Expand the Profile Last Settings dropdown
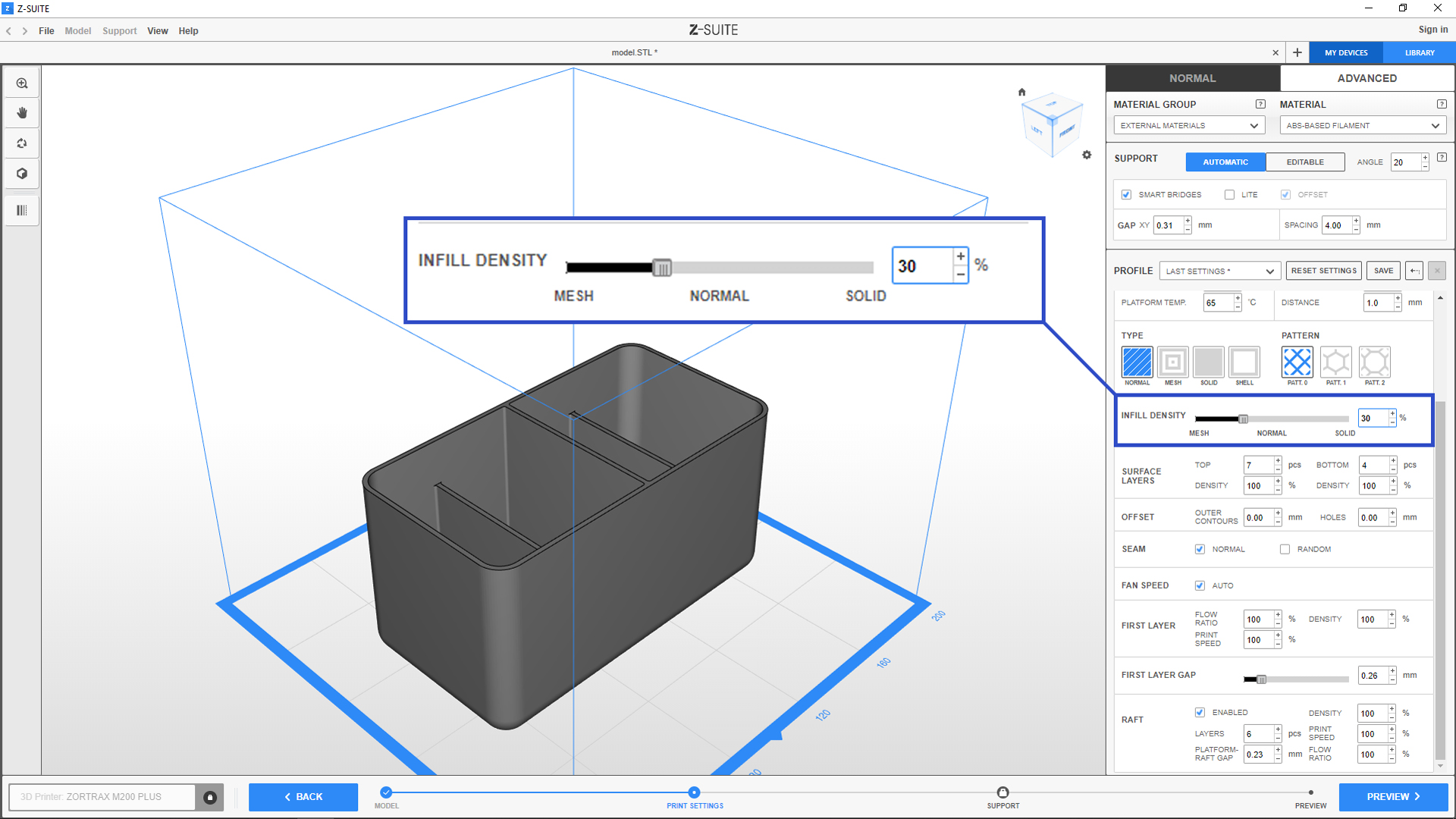Image resolution: width=1456 pixels, height=819 pixels. [1219, 271]
